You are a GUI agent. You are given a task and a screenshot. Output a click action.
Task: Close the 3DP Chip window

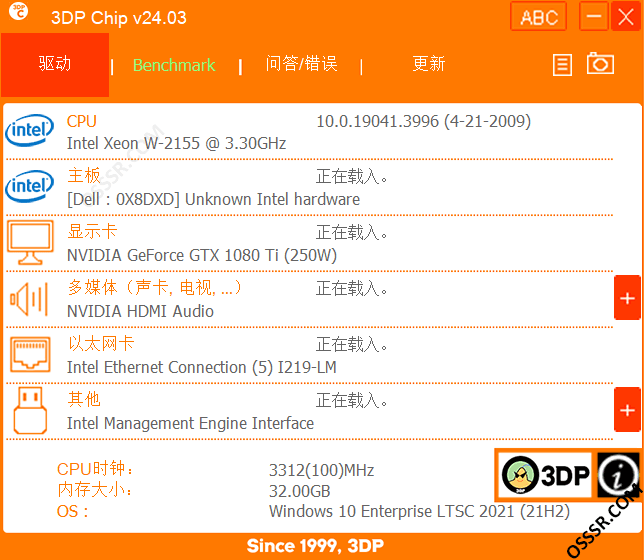click(x=626, y=17)
